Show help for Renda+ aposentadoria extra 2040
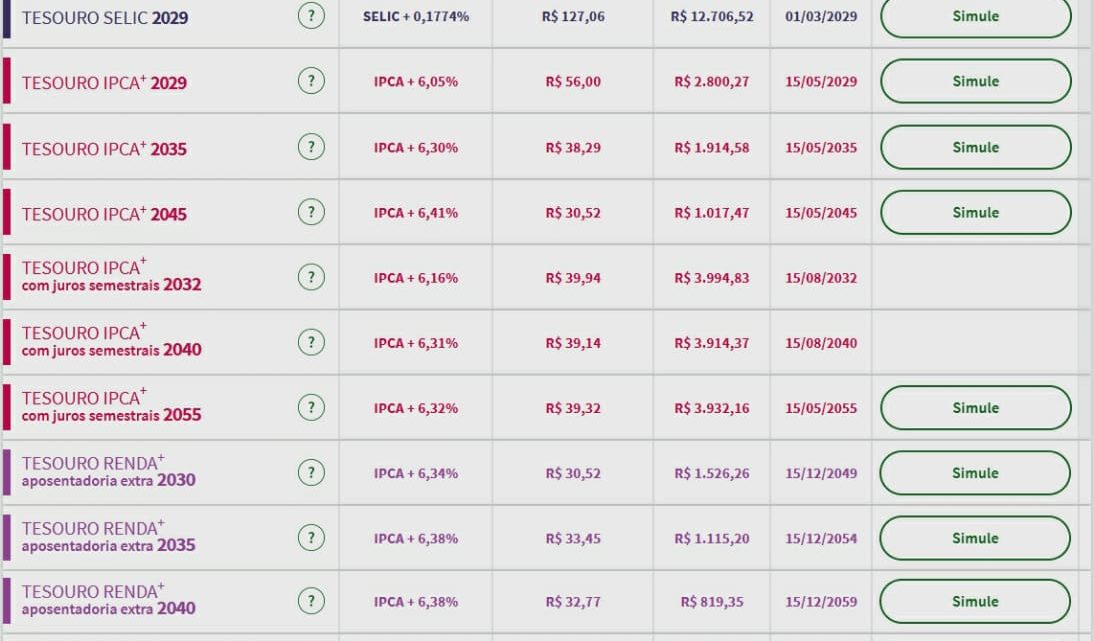 [x=311, y=601]
